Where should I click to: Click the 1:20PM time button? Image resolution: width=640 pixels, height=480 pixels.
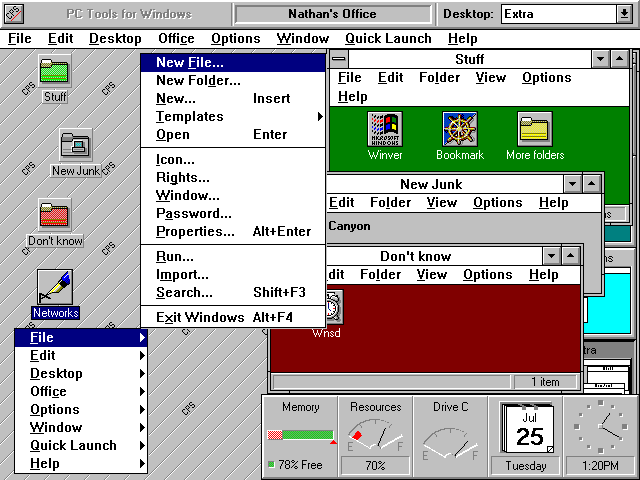[x=600, y=466]
